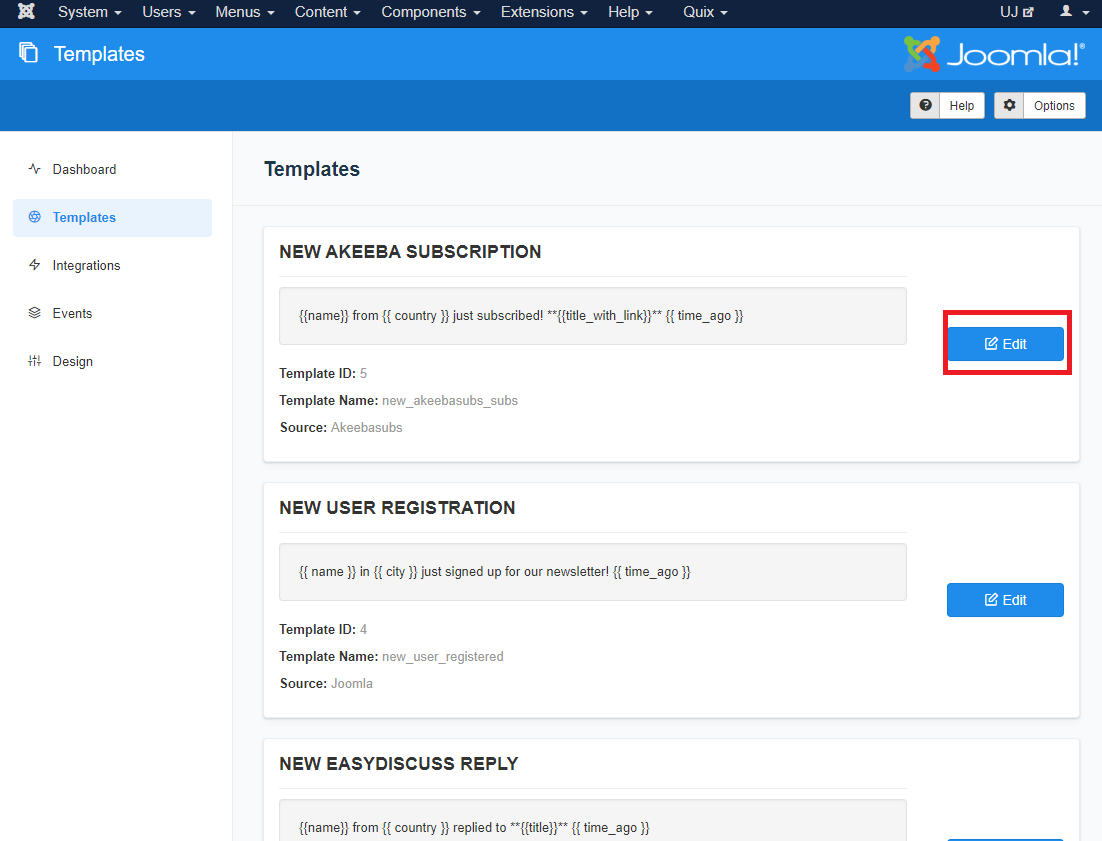Open the Users dropdown menu
This screenshot has height=841, width=1102.
(x=169, y=12)
